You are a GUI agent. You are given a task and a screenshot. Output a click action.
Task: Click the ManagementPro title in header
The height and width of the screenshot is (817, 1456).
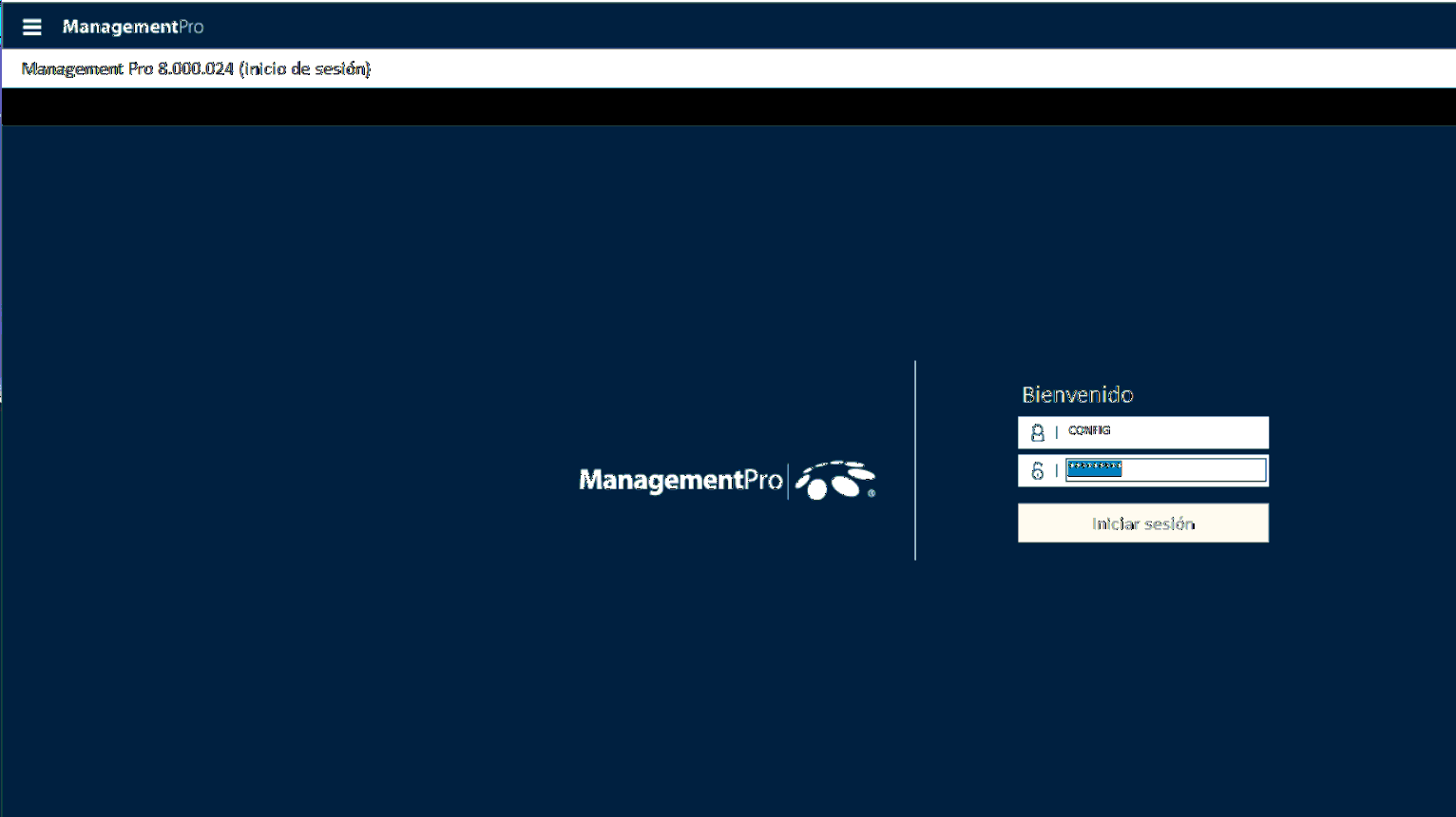[x=132, y=27]
